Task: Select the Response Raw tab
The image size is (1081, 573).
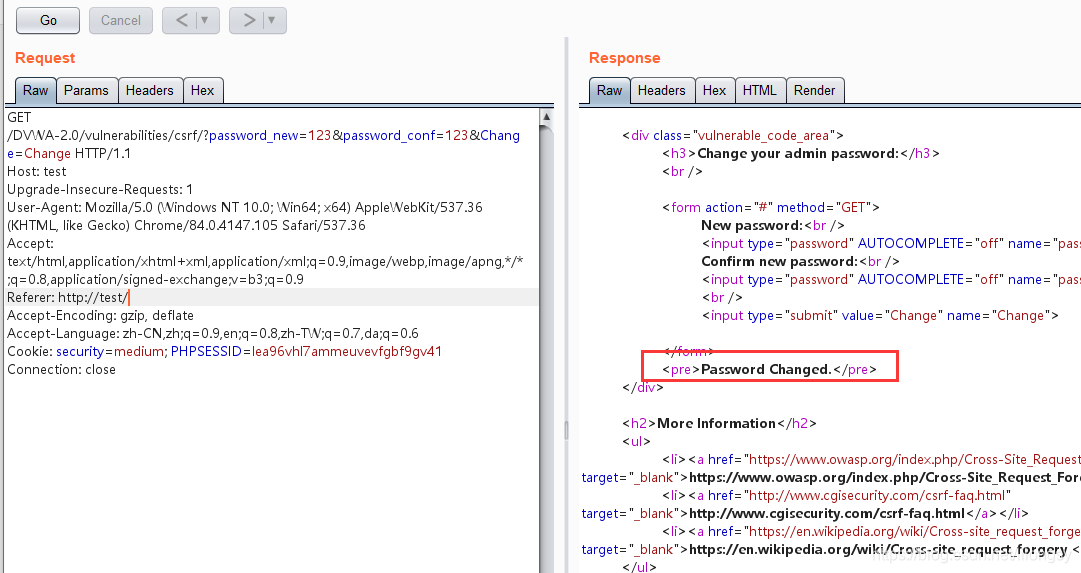Action: tap(609, 90)
